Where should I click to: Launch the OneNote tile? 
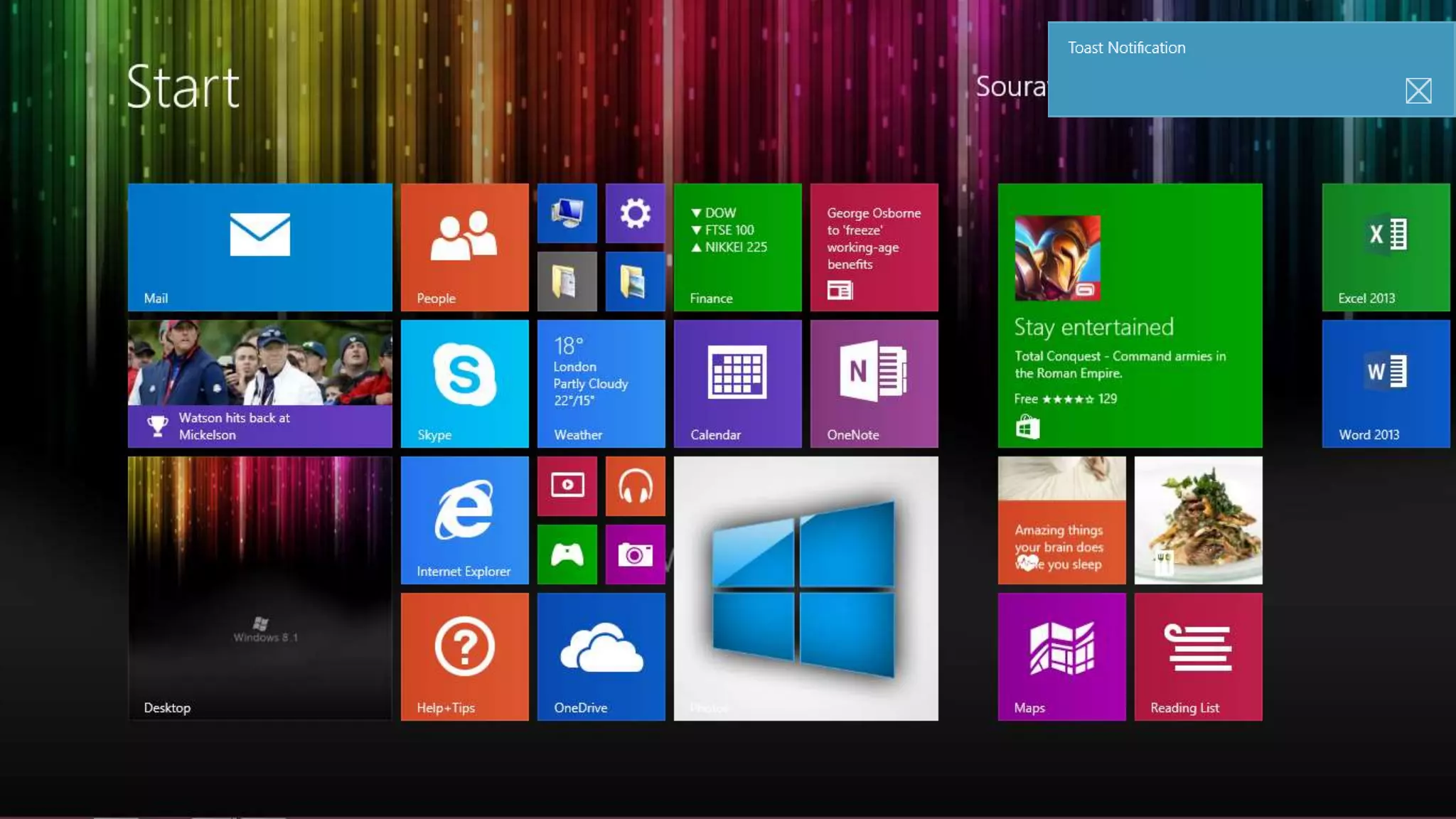point(874,383)
